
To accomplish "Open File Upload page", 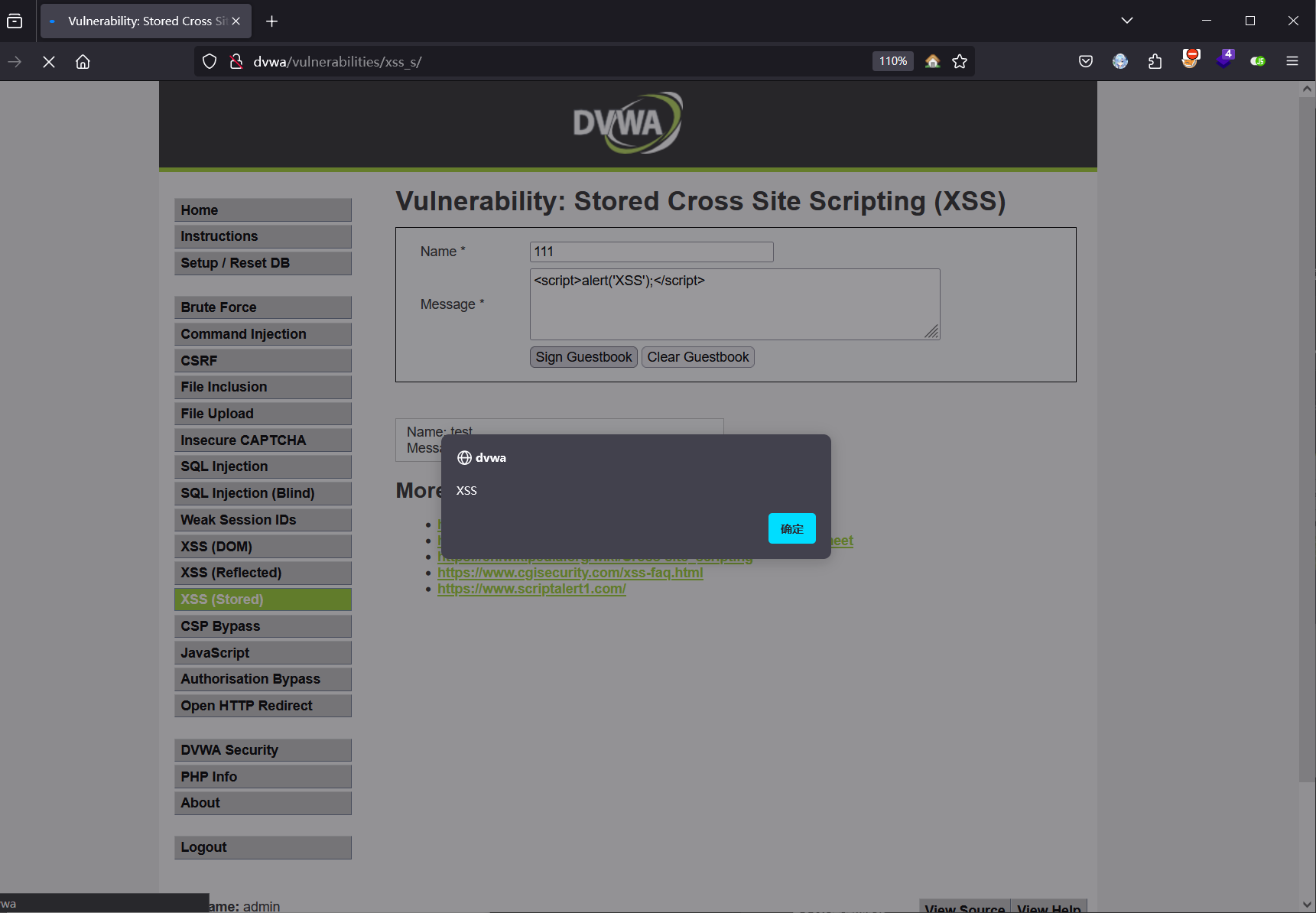I will [263, 414].
